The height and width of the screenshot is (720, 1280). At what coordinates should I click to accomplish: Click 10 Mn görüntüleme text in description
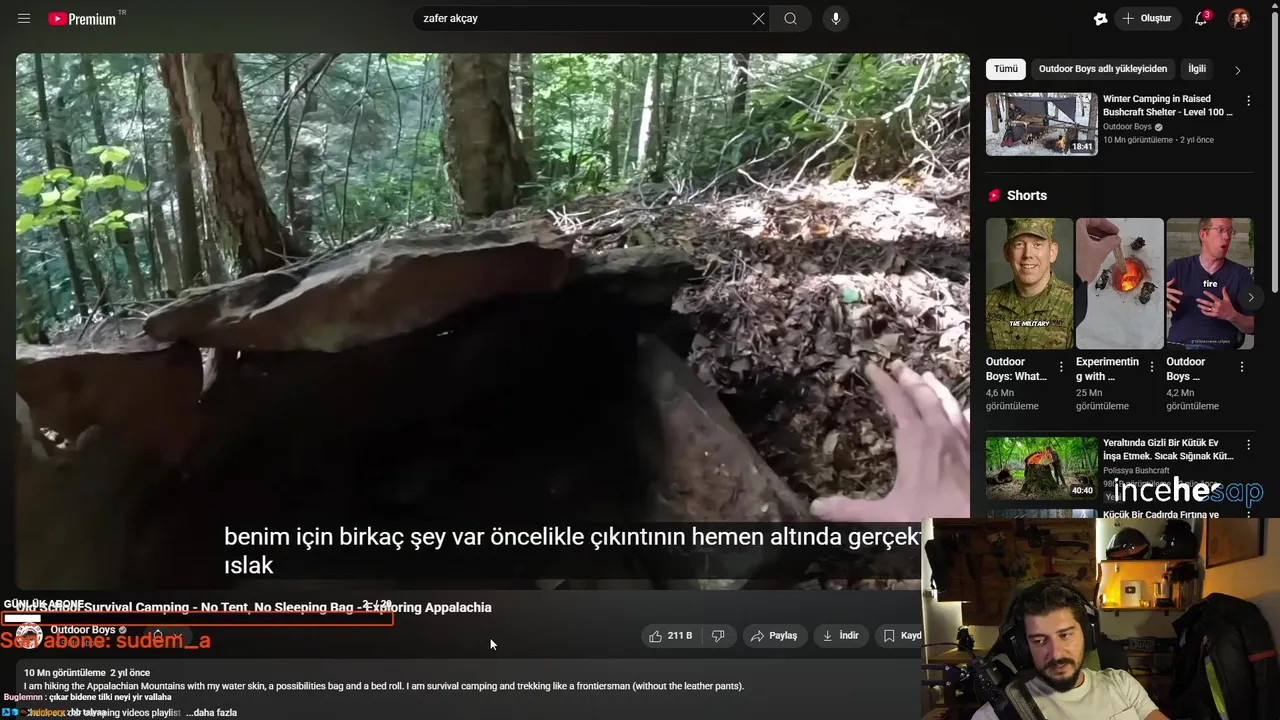[x=64, y=673]
